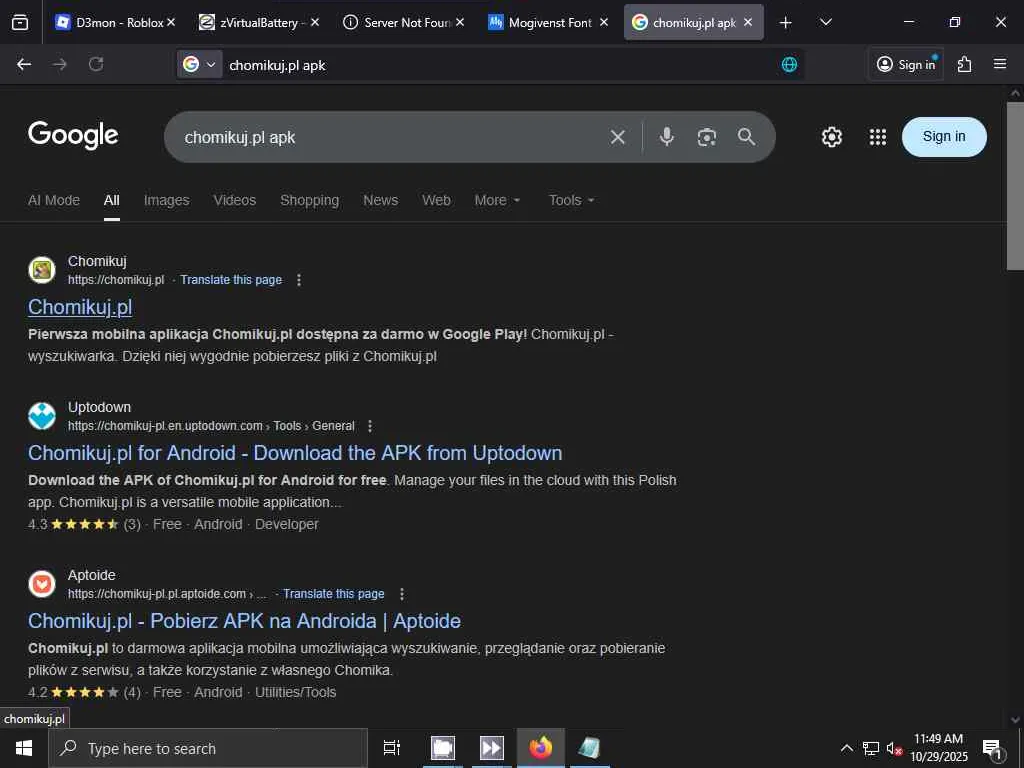Open the Uptodown Chomikuj.pl APK link
Viewport: 1024px width, 768px height.
click(x=295, y=453)
